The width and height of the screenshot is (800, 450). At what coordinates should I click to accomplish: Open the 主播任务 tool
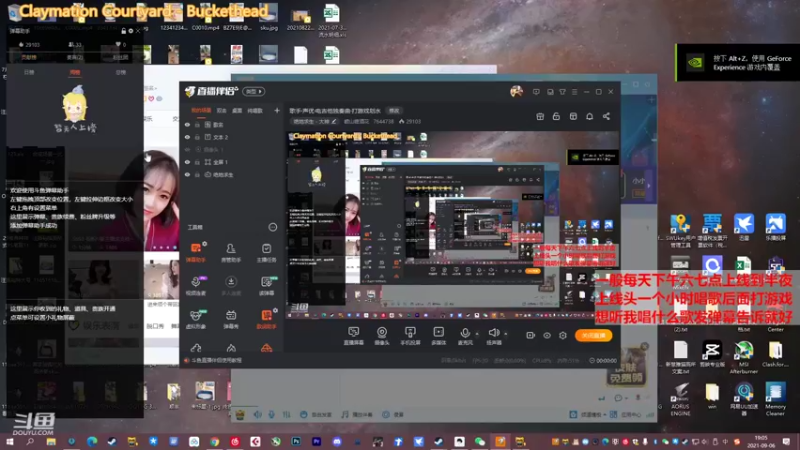click(266, 252)
